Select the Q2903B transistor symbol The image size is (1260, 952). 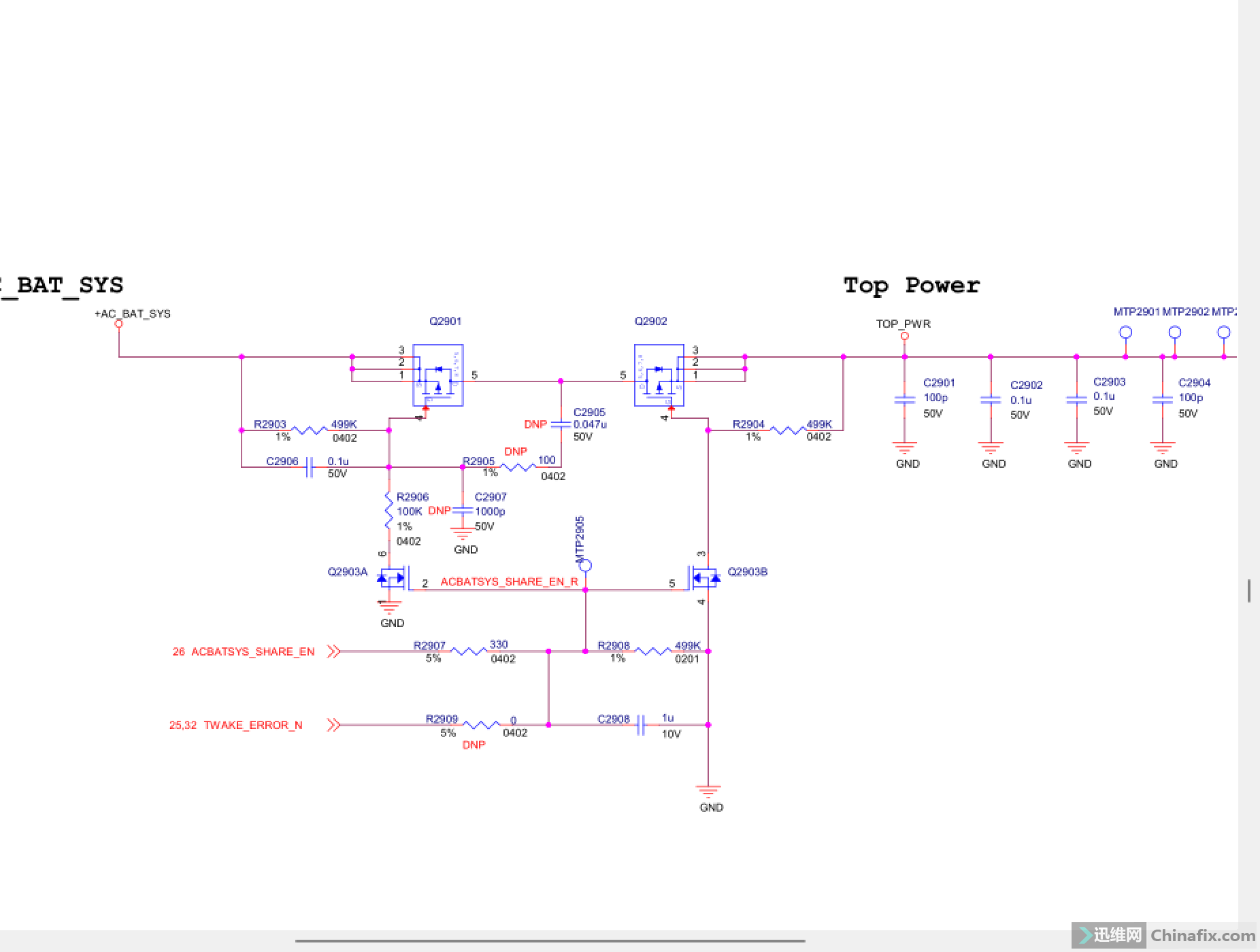(x=705, y=579)
